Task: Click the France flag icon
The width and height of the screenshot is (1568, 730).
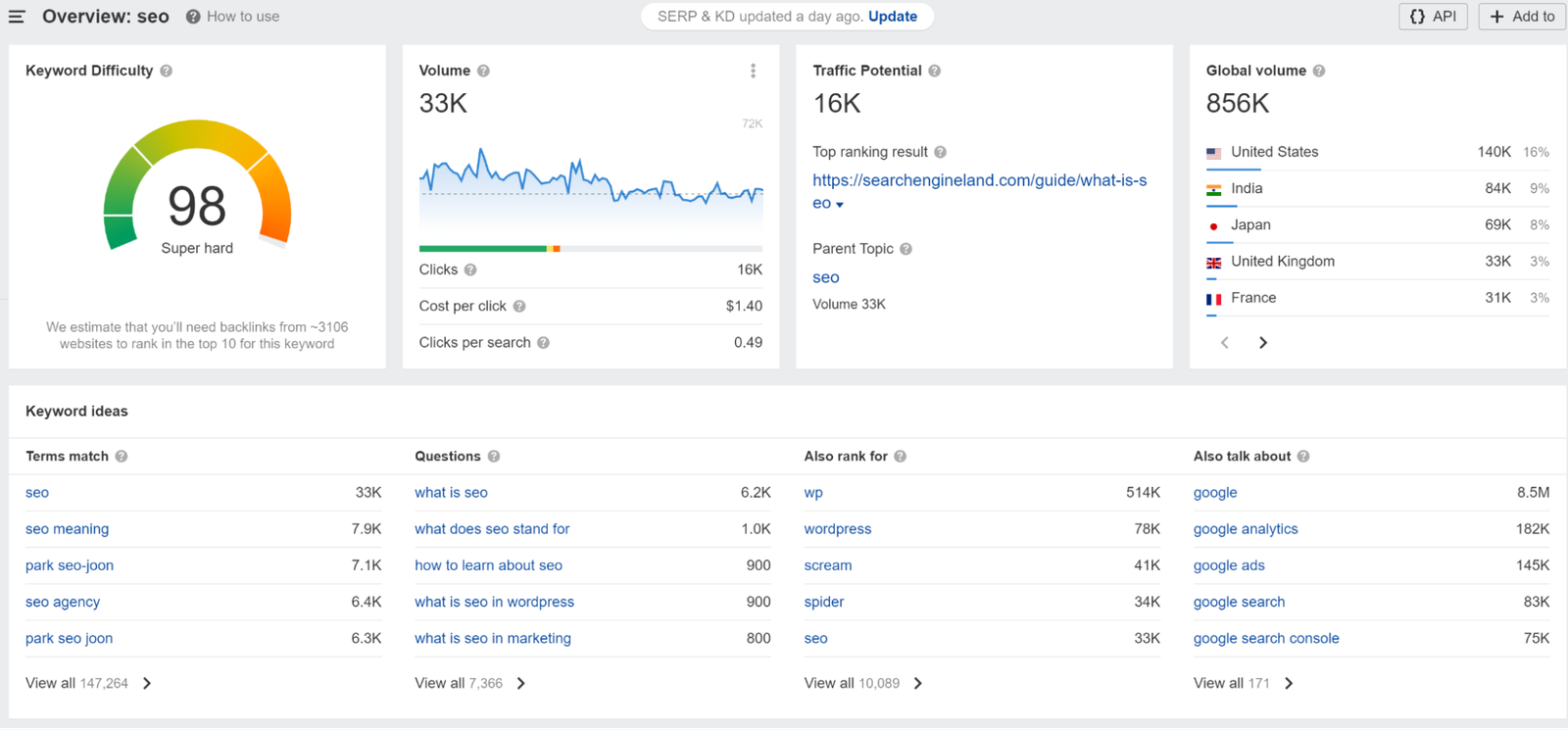Action: [1214, 299]
